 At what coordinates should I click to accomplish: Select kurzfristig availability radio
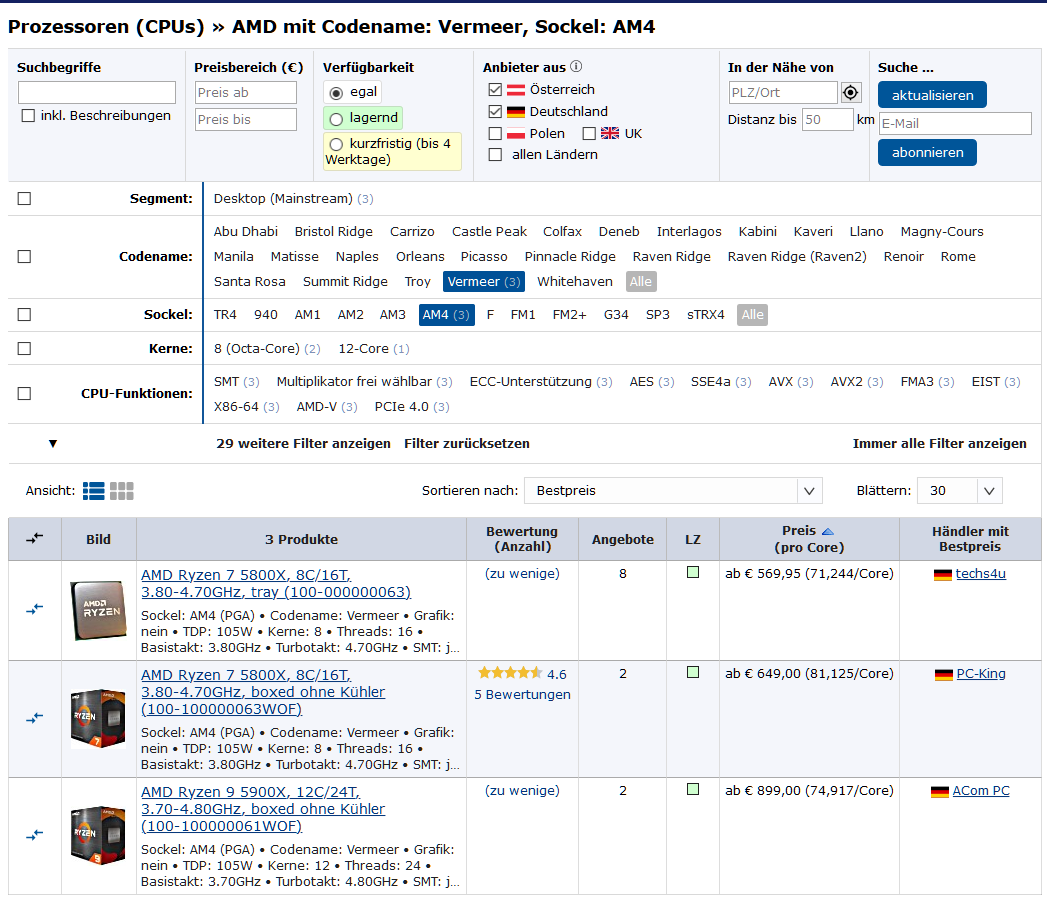coord(337,144)
